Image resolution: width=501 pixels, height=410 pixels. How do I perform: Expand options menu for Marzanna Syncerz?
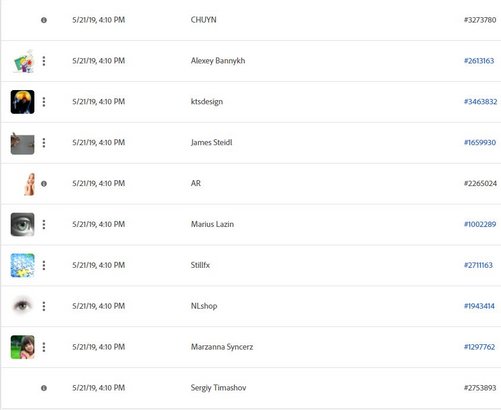44,347
